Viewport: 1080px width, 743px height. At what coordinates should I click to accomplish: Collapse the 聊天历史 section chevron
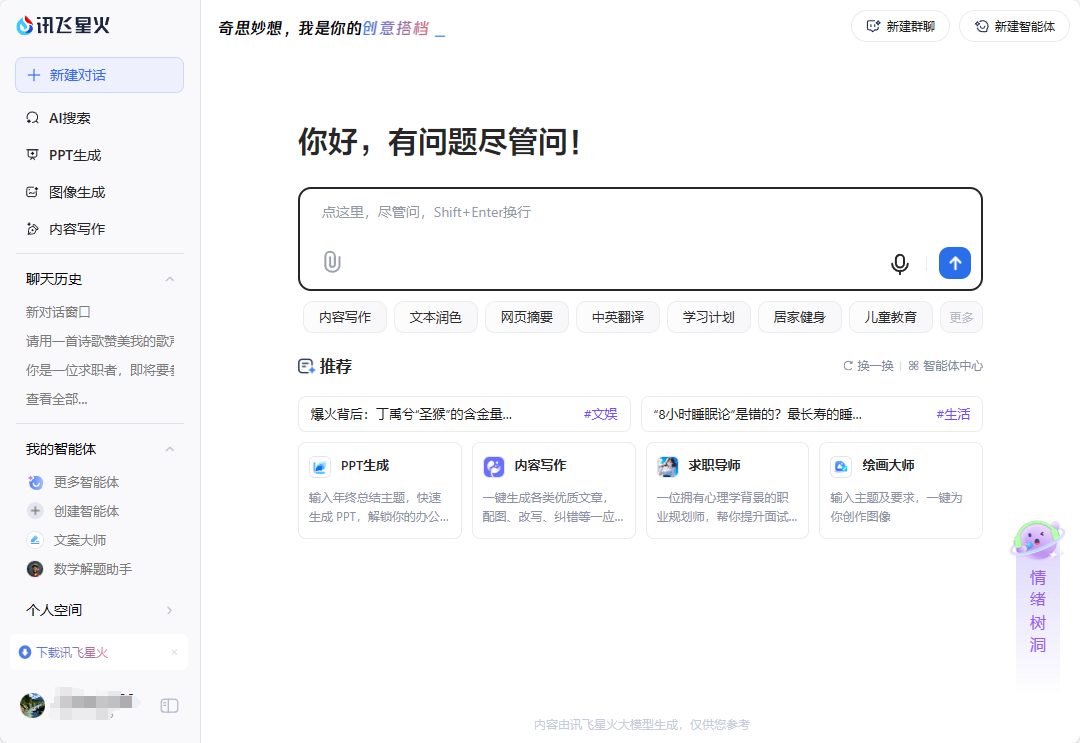pyautogui.click(x=169, y=279)
